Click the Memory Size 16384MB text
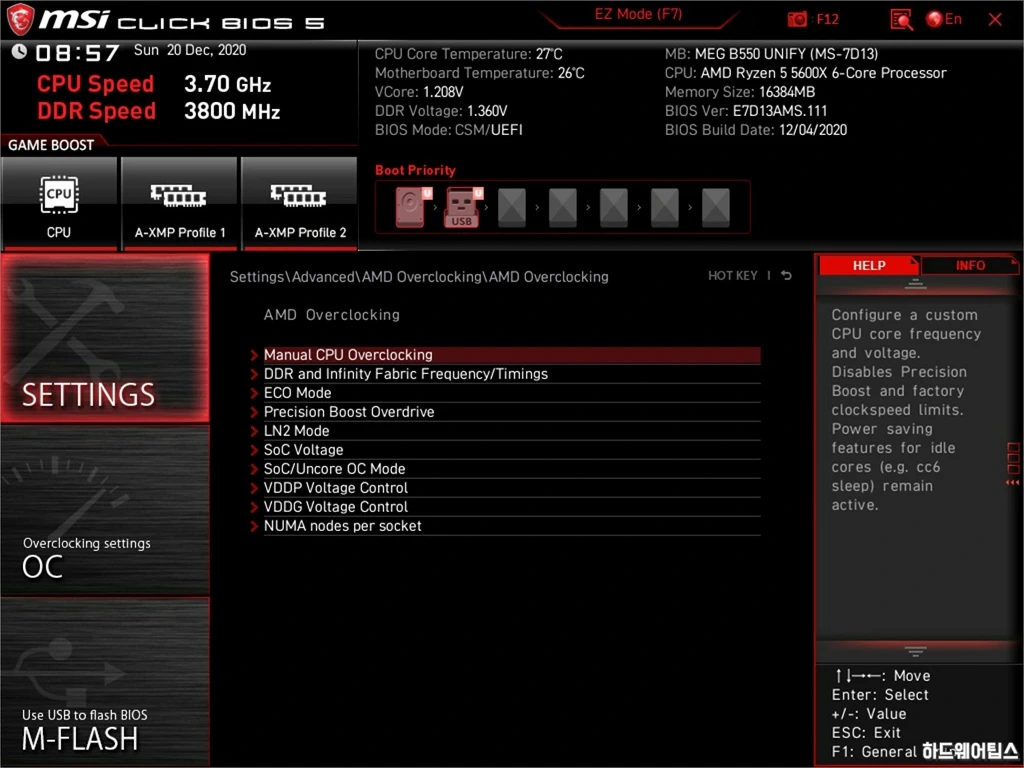Viewport: 1024px width, 768px height. point(740,92)
